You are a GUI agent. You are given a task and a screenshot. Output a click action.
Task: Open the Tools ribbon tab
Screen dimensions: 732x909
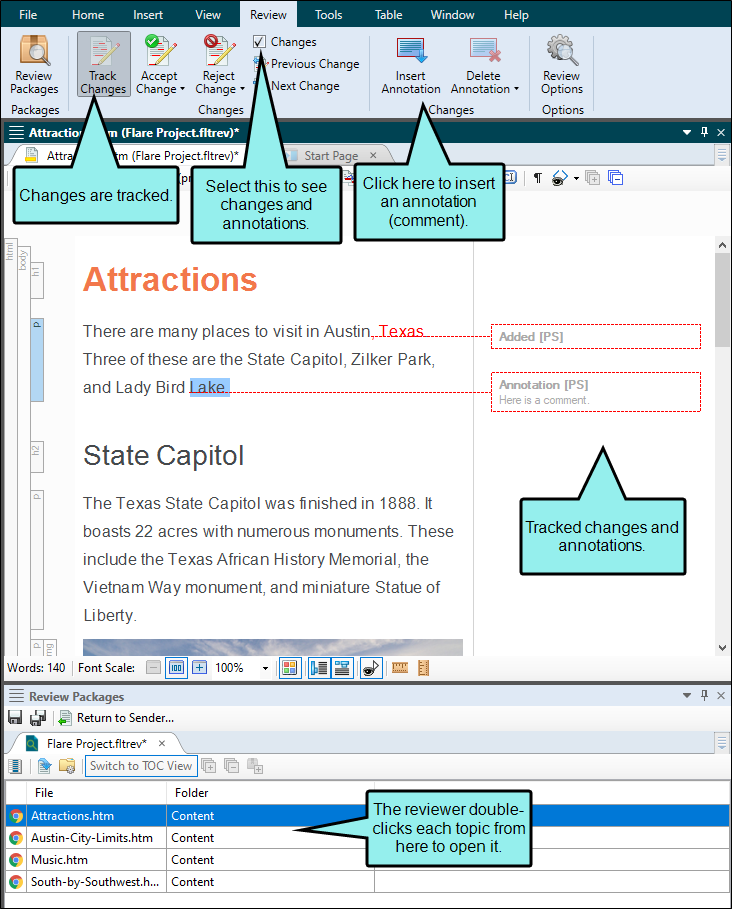pos(328,15)
